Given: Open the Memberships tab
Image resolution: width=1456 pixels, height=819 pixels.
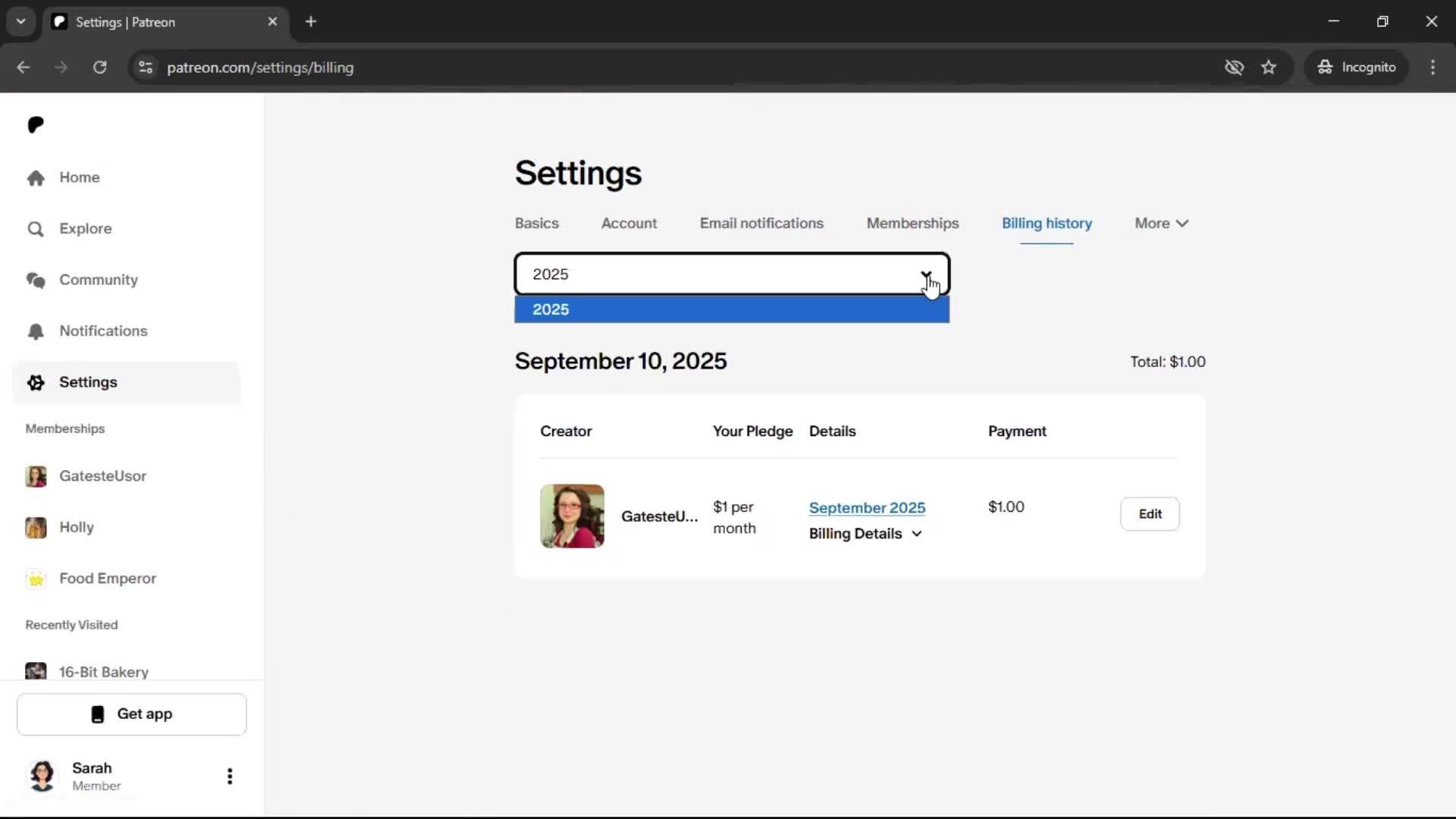Looking at the screenshot, I should pos(912,224).
